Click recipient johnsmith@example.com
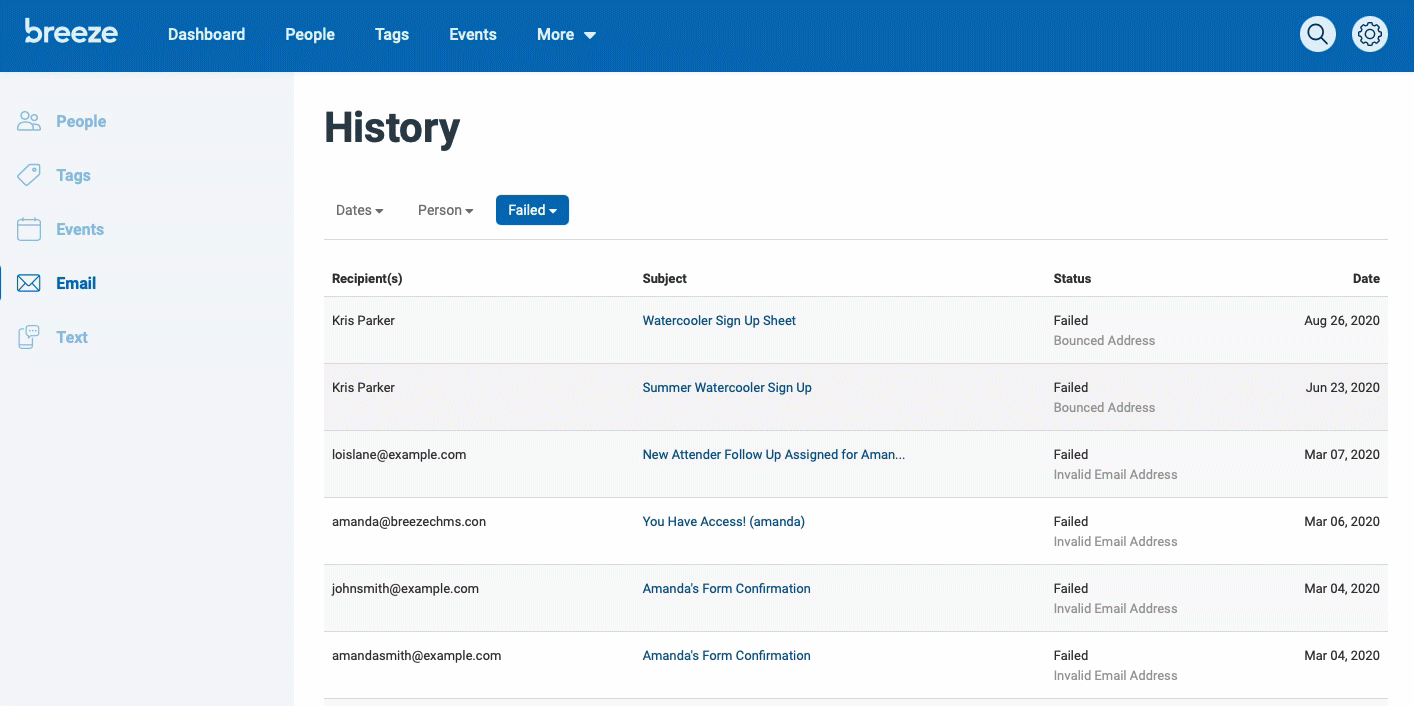 pyautogui.click(x=405, y=589)
